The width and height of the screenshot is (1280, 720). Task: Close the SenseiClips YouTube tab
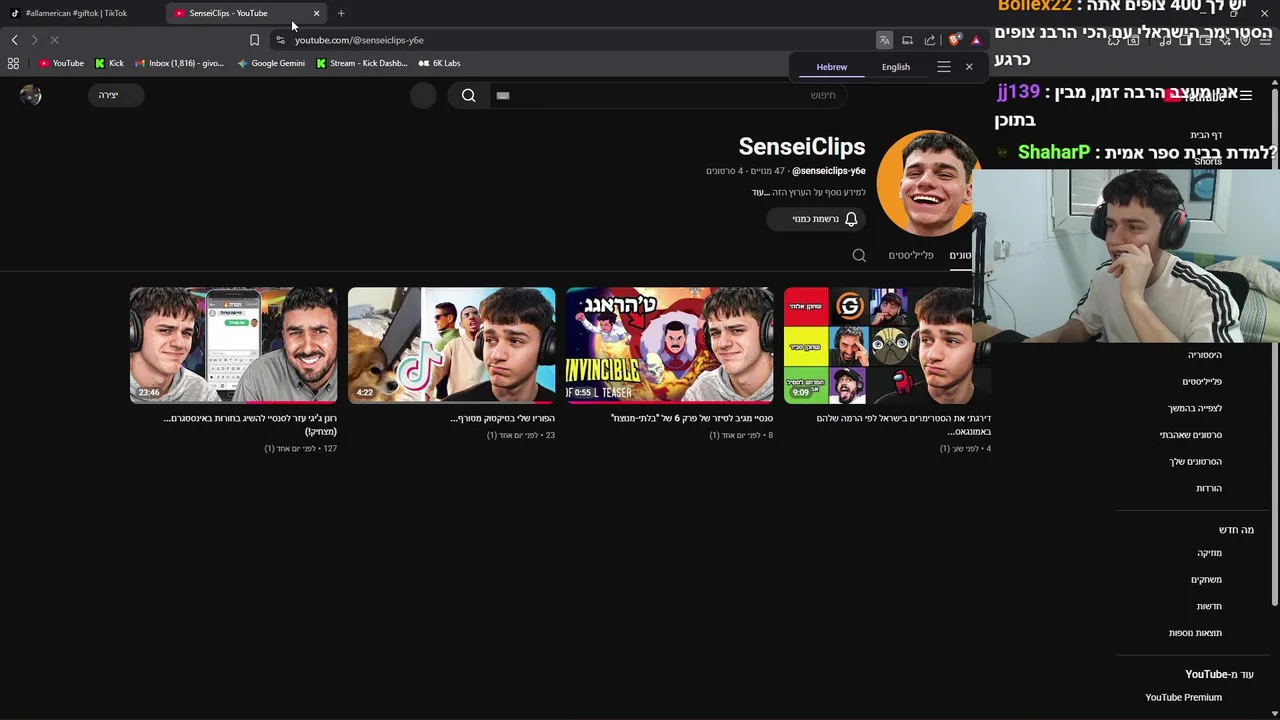(x=316, y=13)
